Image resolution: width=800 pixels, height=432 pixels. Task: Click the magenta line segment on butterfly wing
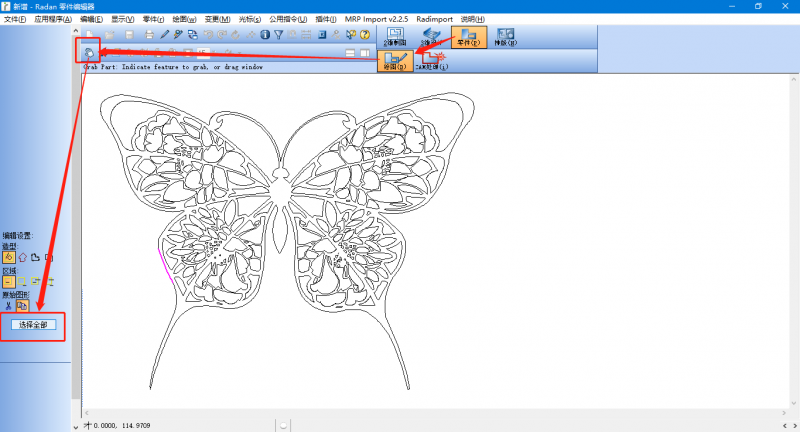point(164,267)
